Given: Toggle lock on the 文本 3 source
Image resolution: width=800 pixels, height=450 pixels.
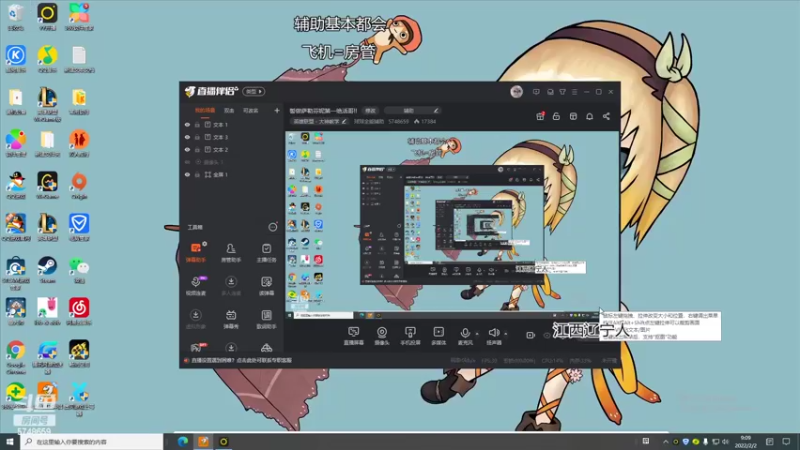Looking at the screenshot, I should pyautogui.click(x=197, y=137).
